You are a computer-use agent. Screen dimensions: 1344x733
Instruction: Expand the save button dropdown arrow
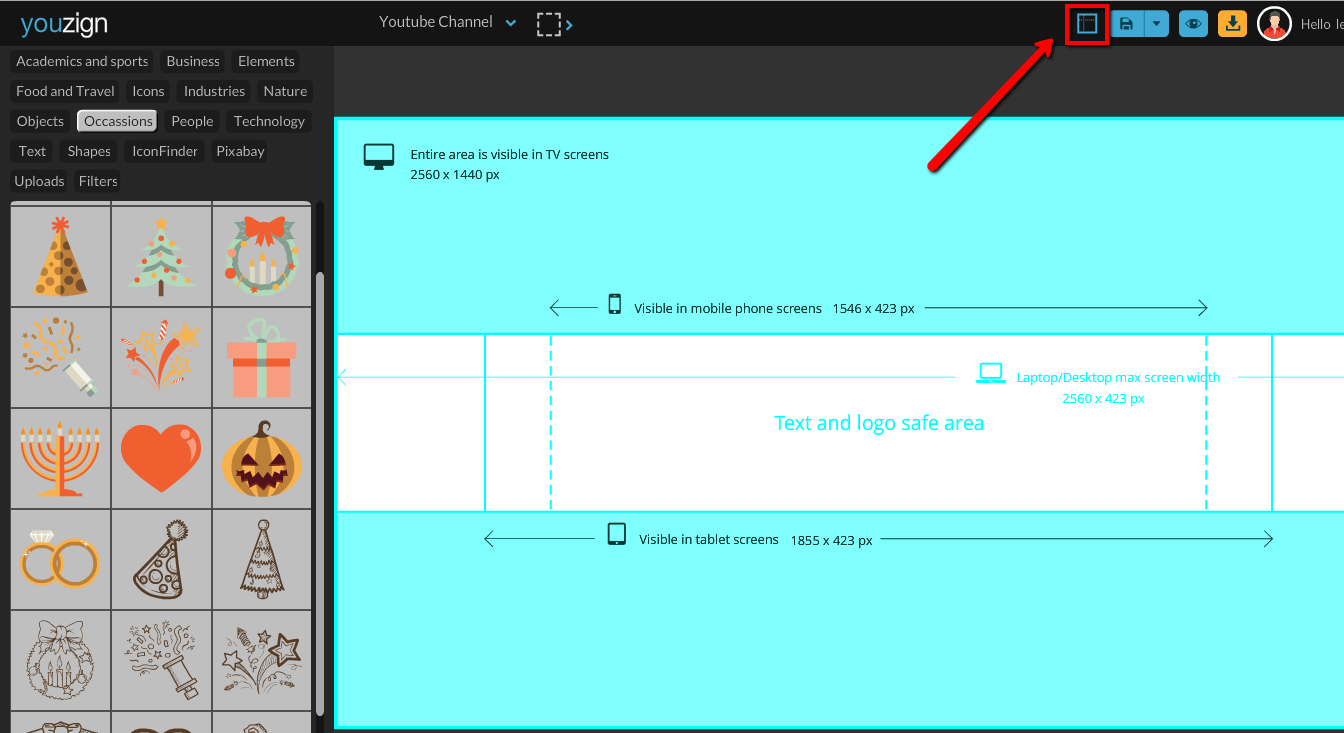(1155, 23)
